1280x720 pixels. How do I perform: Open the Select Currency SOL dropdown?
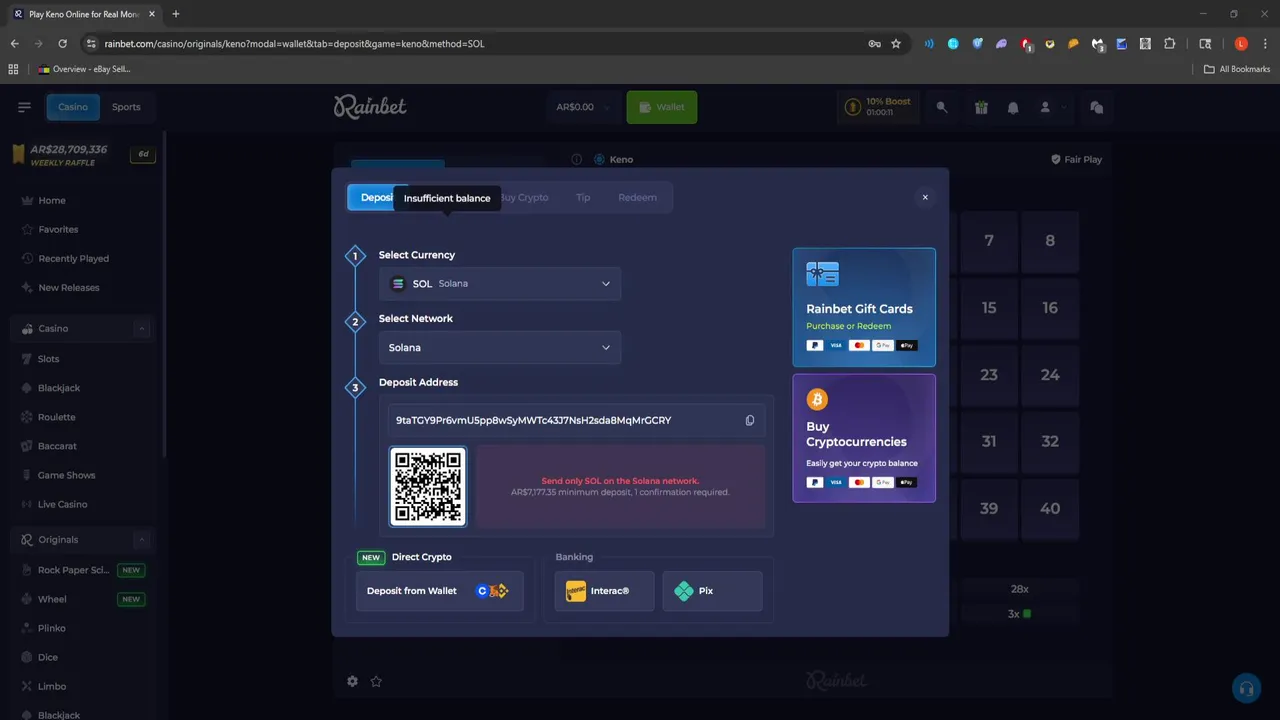pos(500,284)
